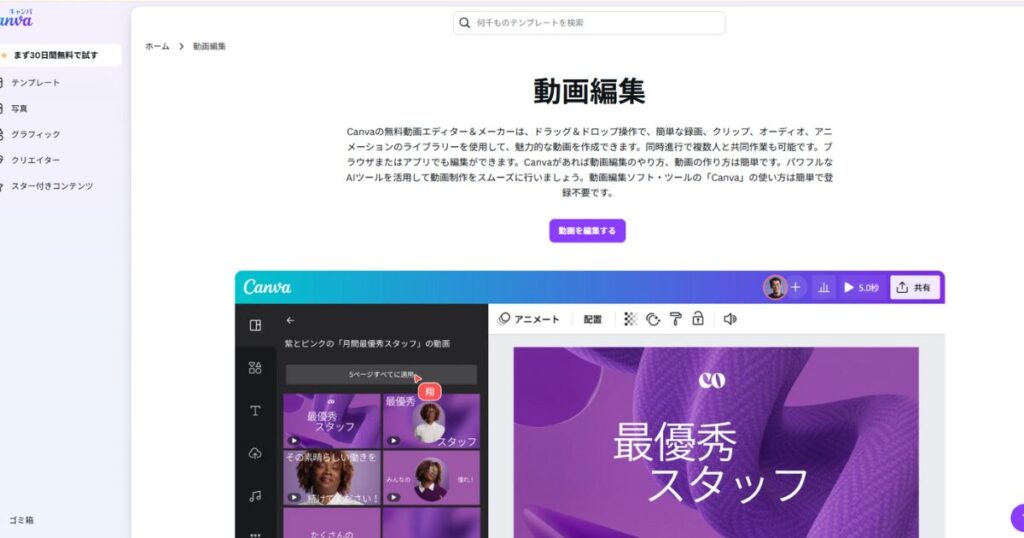Click the 動画編集 page heading
This screenshot has width=1024, height=538.
tap(589, 91)
